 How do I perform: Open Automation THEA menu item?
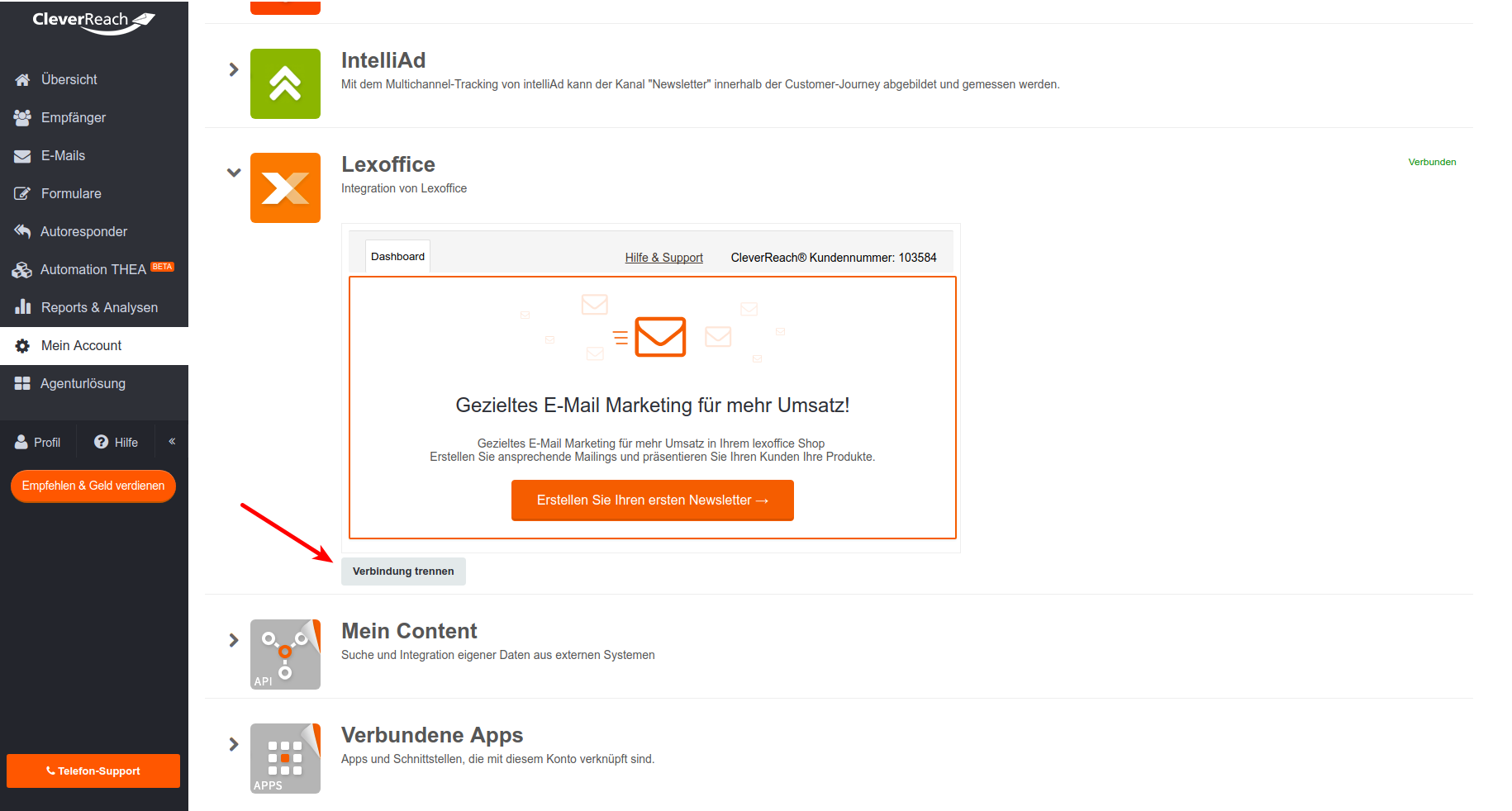click(94, 269)
